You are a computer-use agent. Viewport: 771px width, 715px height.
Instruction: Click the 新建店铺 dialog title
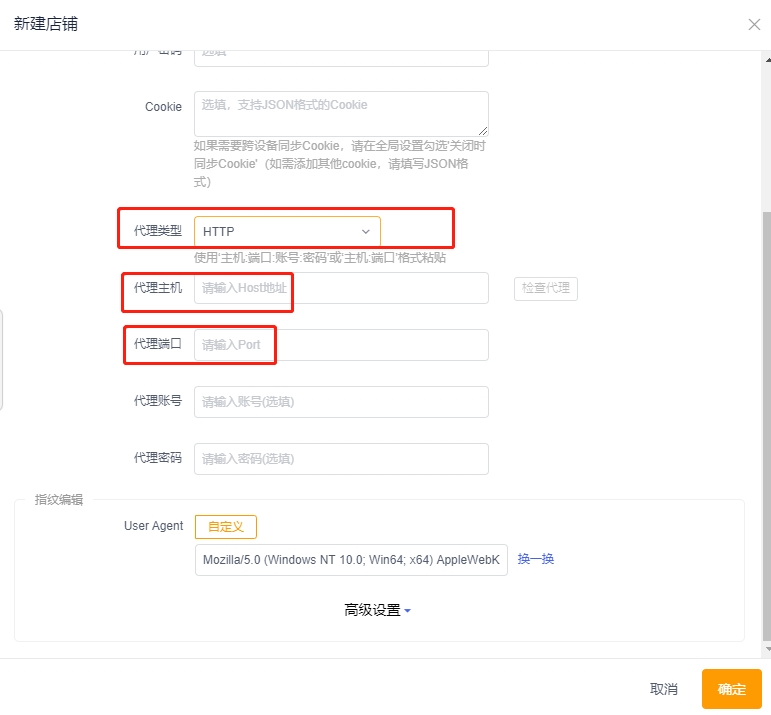(46, 24)
